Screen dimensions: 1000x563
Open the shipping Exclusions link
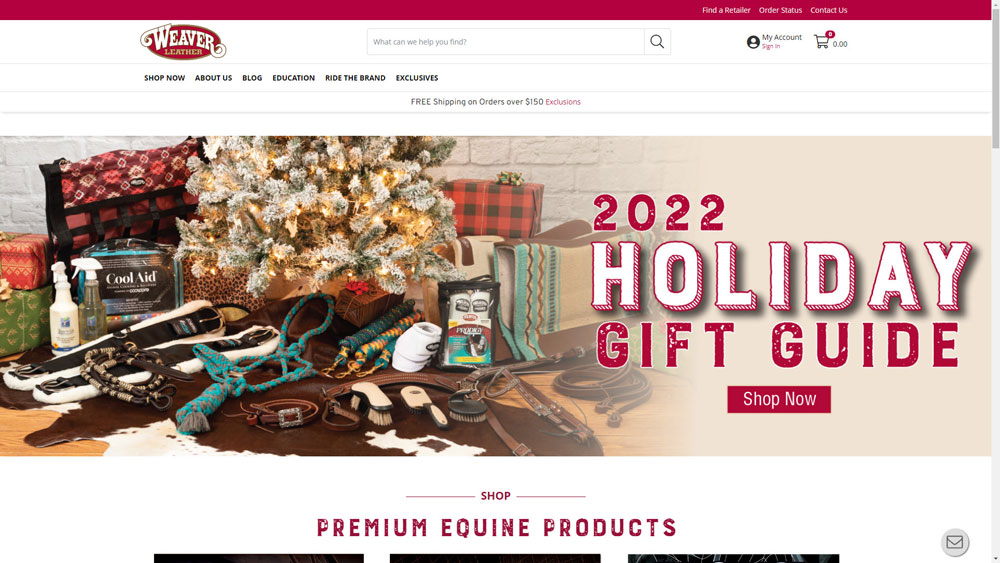click(x=563, y=102)
